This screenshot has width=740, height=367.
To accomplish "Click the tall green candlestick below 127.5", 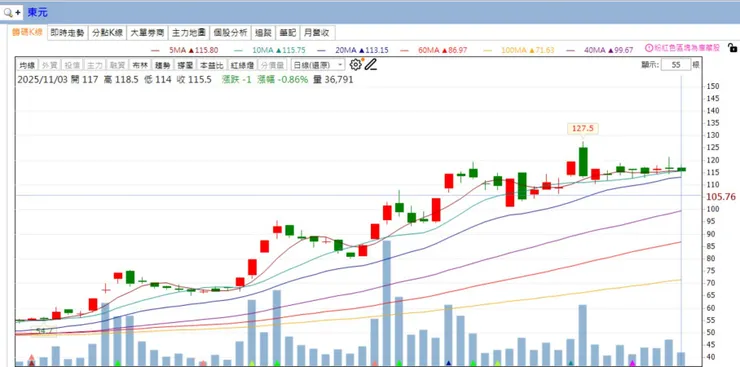I will pyautogui.click(x=583, y=162).
